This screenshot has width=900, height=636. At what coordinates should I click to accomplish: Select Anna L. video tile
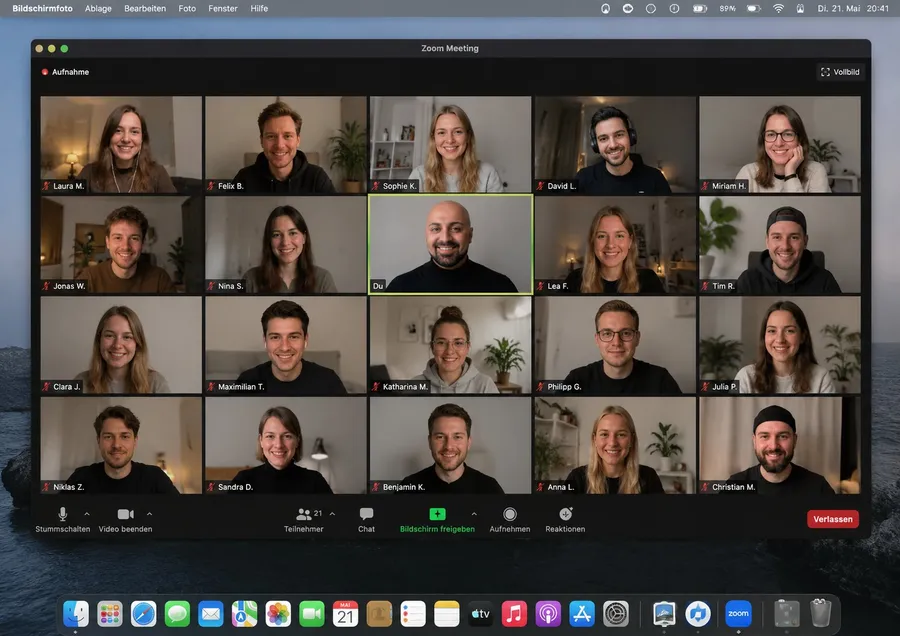point(615,445)
